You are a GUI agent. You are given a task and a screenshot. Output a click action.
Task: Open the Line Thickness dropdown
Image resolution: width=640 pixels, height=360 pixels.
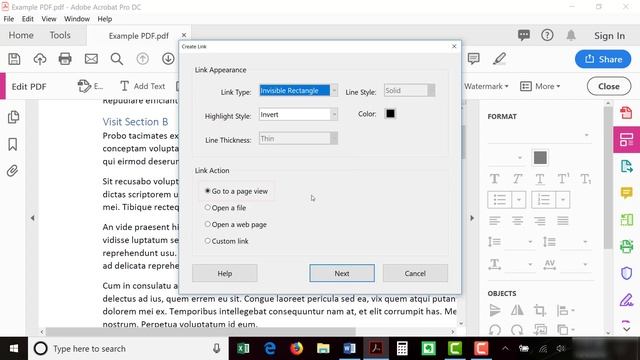point(334,138)
